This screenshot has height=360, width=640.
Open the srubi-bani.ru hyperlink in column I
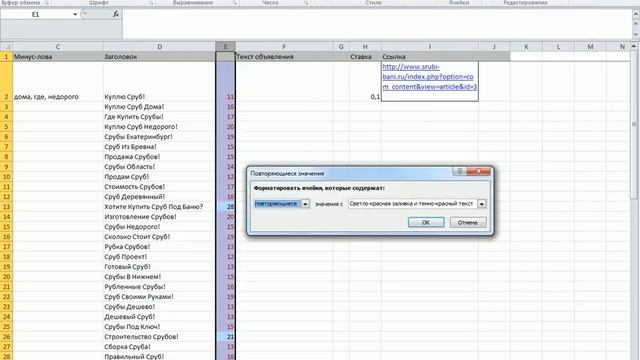tap(429, 77)
